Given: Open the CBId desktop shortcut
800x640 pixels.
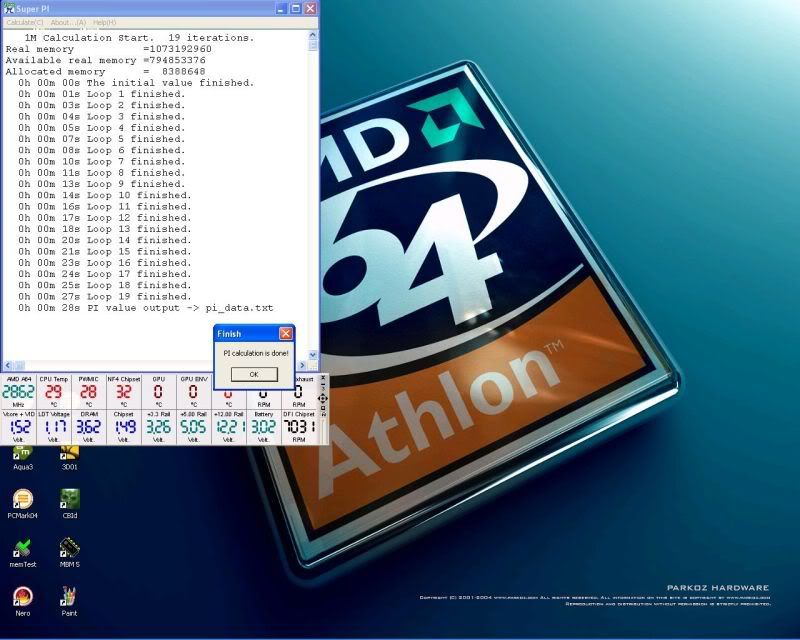Looking at the screenshot, I should click(x=69, y=504).
